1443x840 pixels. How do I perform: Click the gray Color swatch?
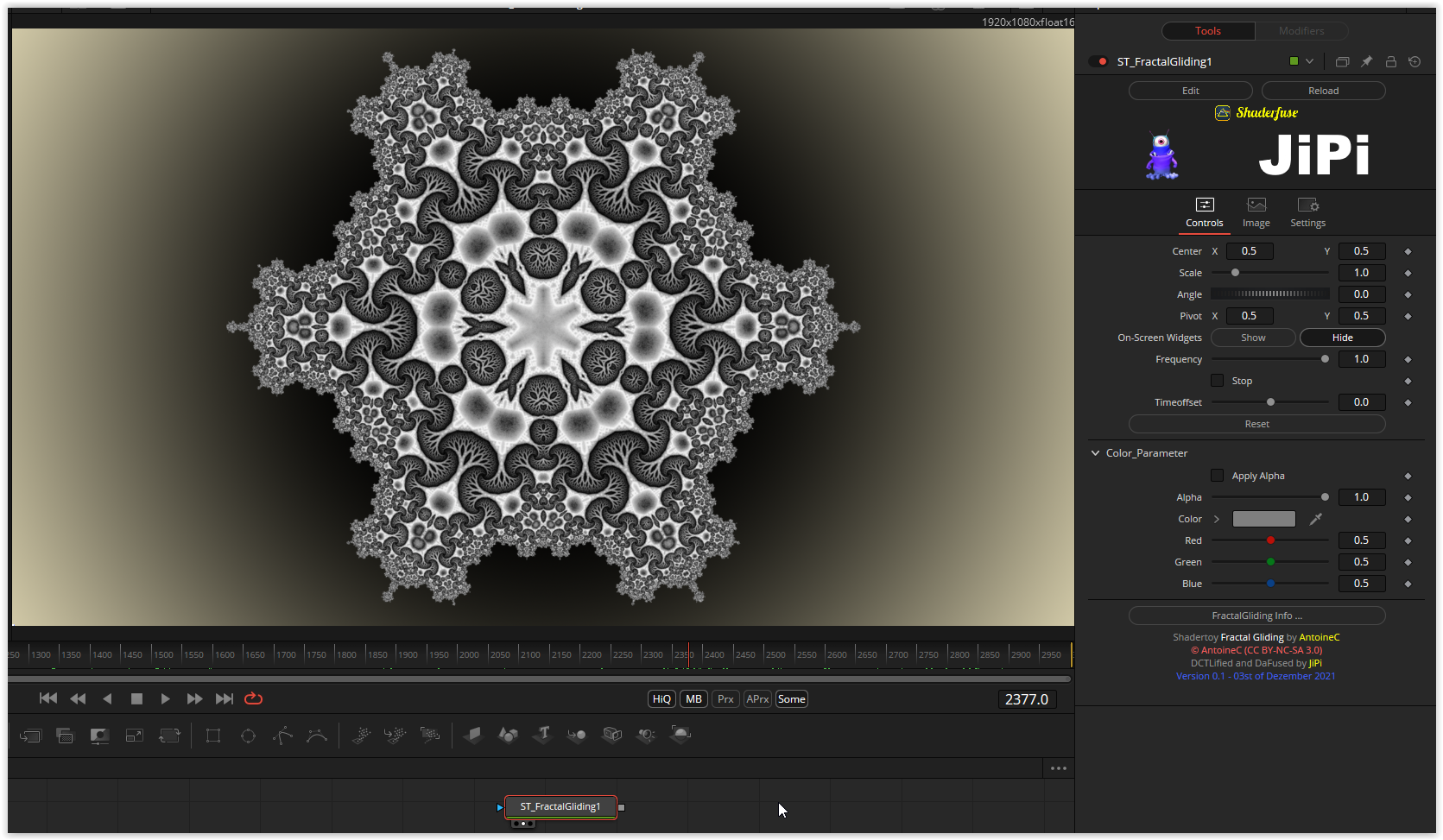point(1264,519)
